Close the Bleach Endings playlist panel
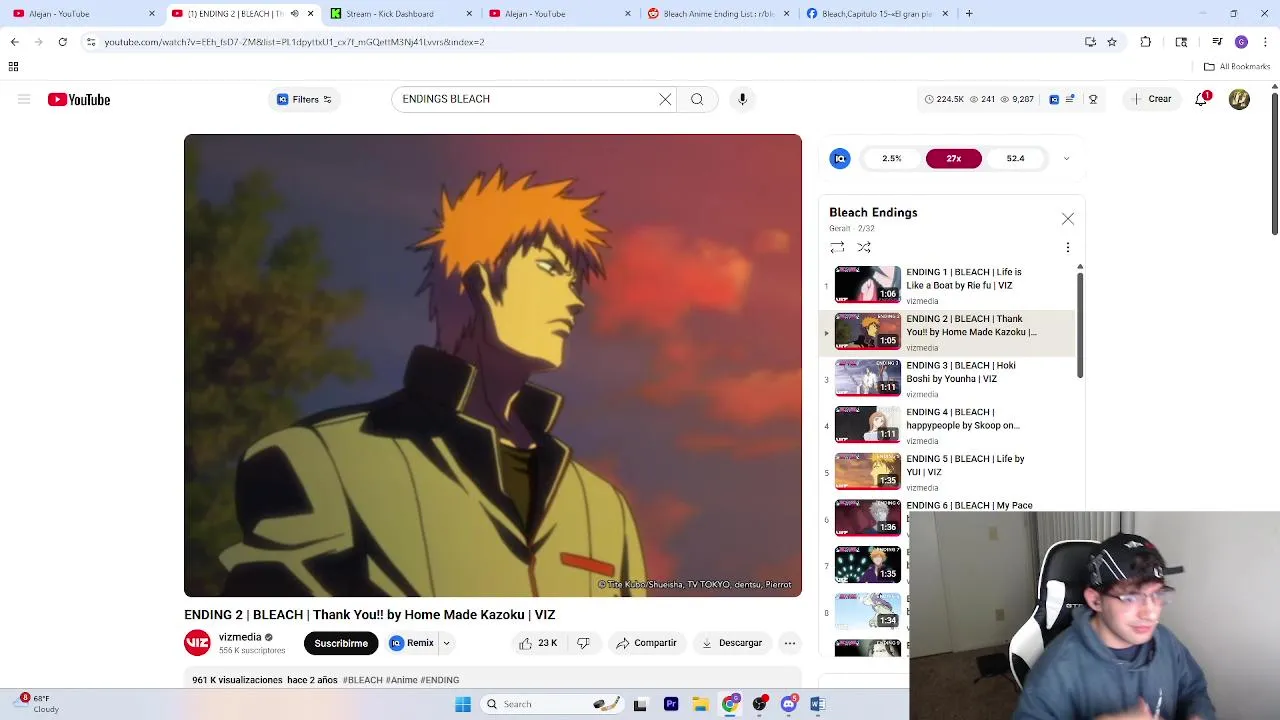 [1068, 218]
